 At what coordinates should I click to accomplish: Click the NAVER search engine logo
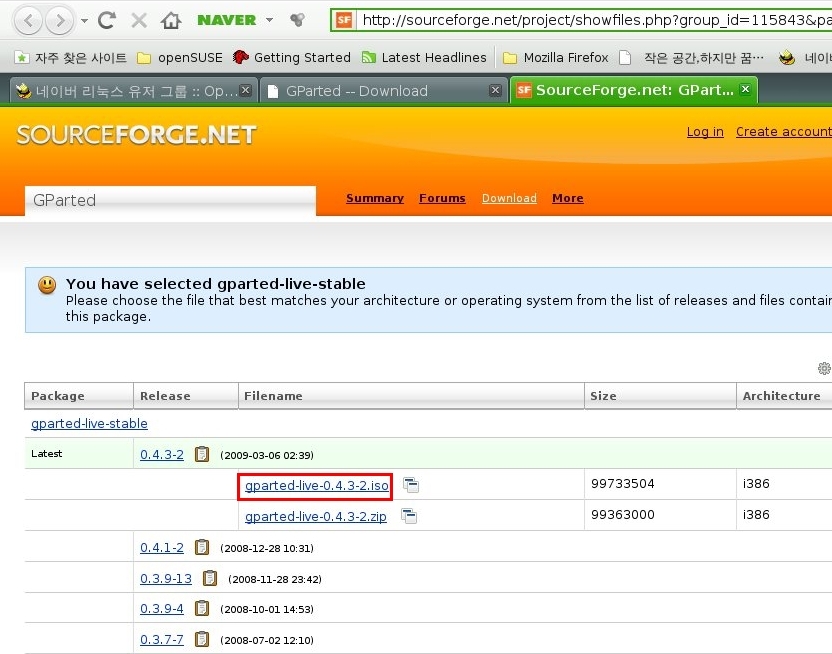227,20
